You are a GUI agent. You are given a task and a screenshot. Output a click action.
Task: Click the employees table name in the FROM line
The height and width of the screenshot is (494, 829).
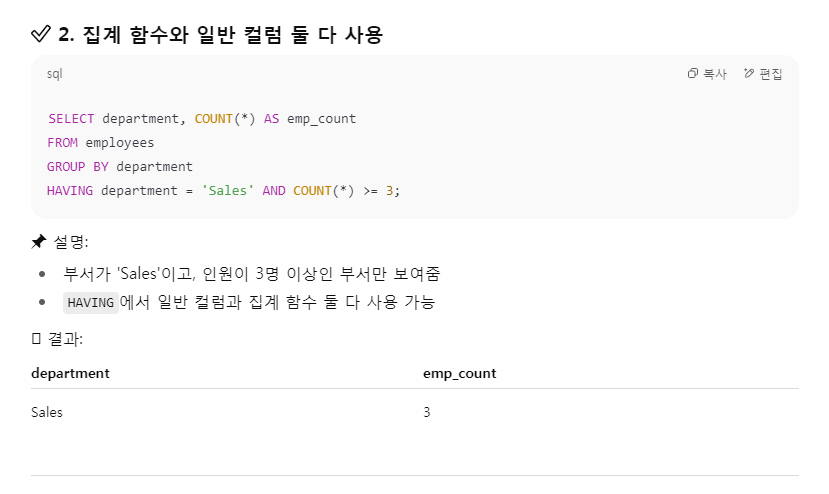(119, 143)
